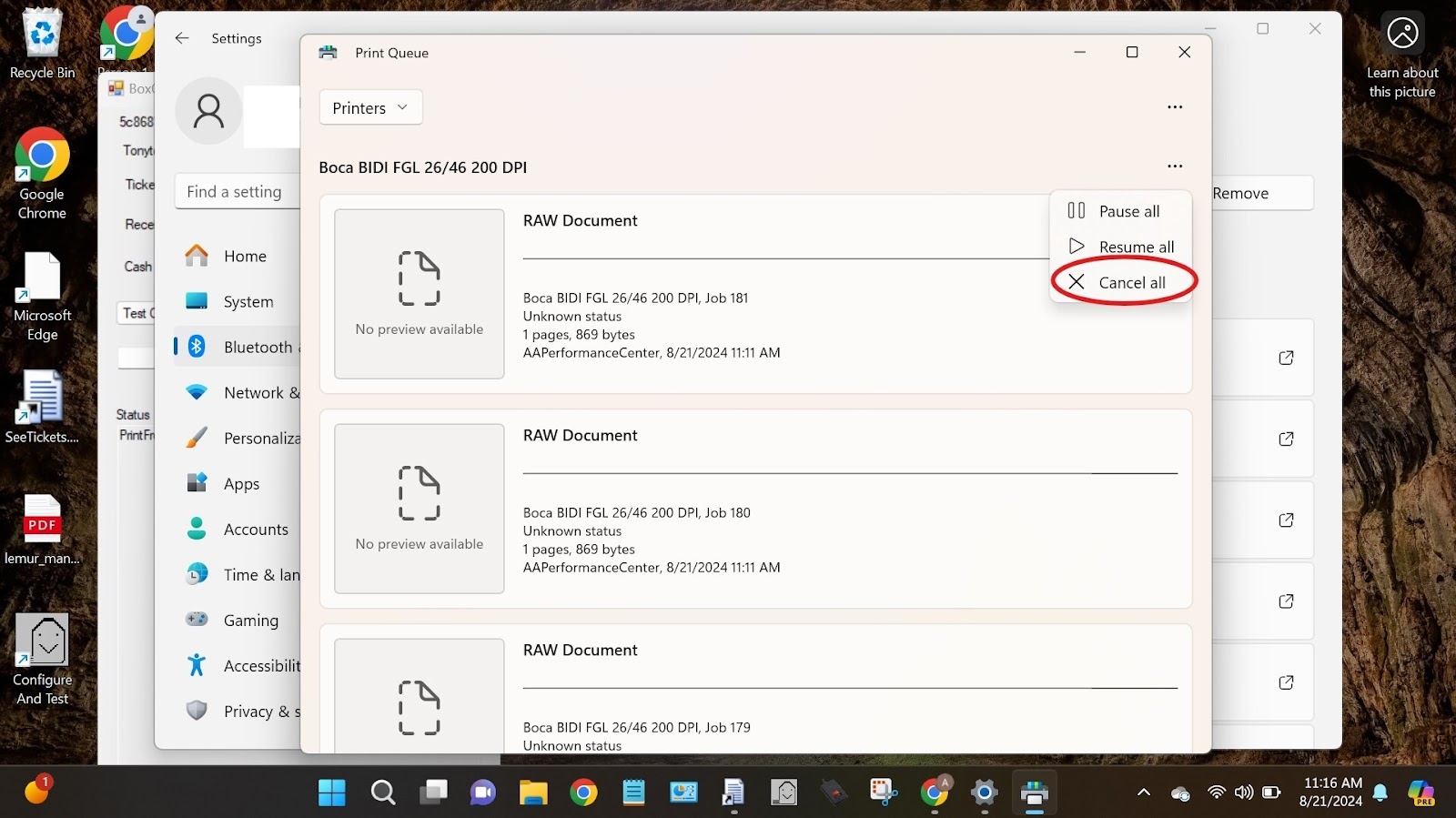Screen dimensions: 1456x818
Task: Open Gaming in Settings sidebar
Action: coord(237,620)
